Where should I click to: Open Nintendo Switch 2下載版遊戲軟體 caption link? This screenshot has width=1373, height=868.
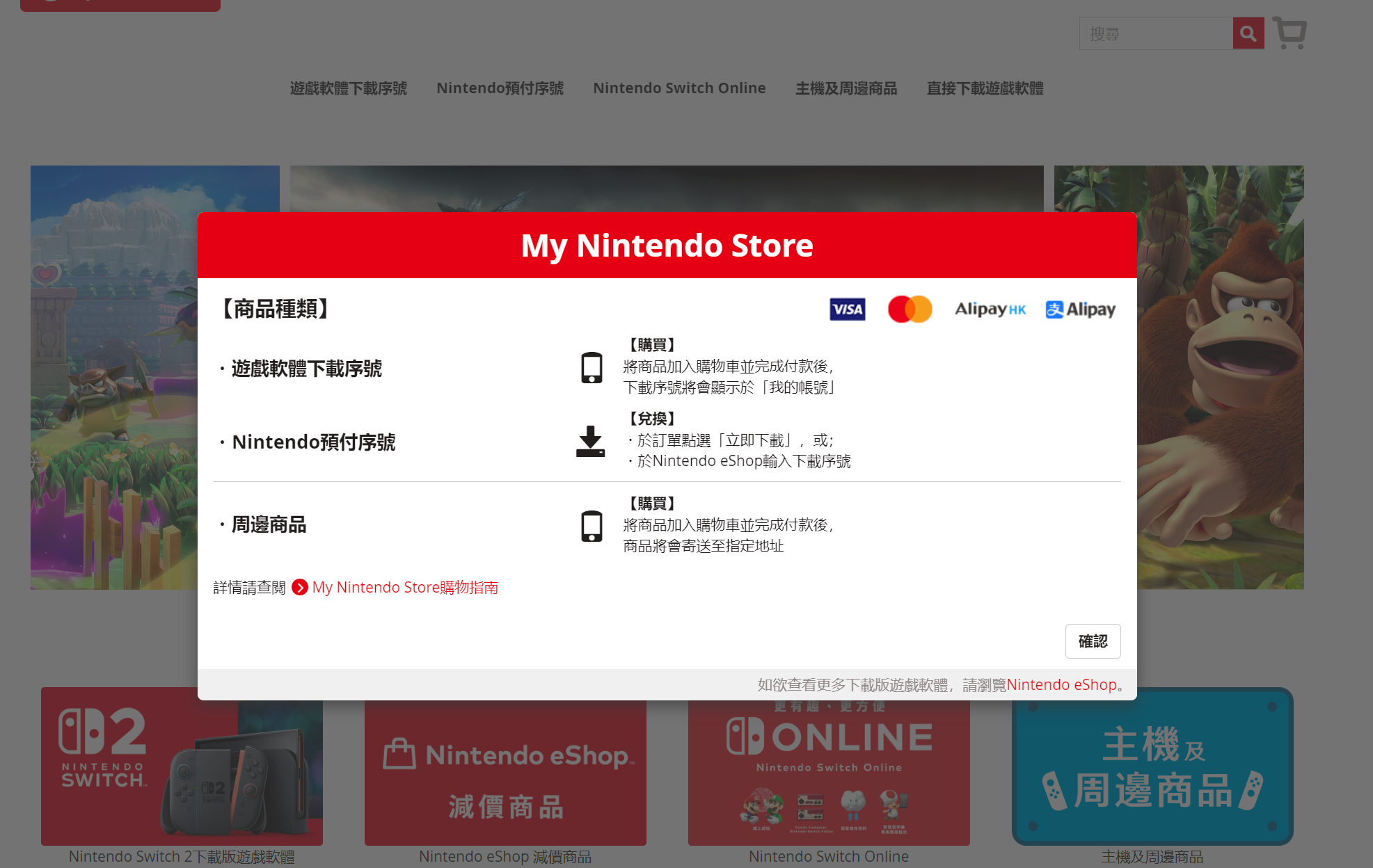coord(182,857)
